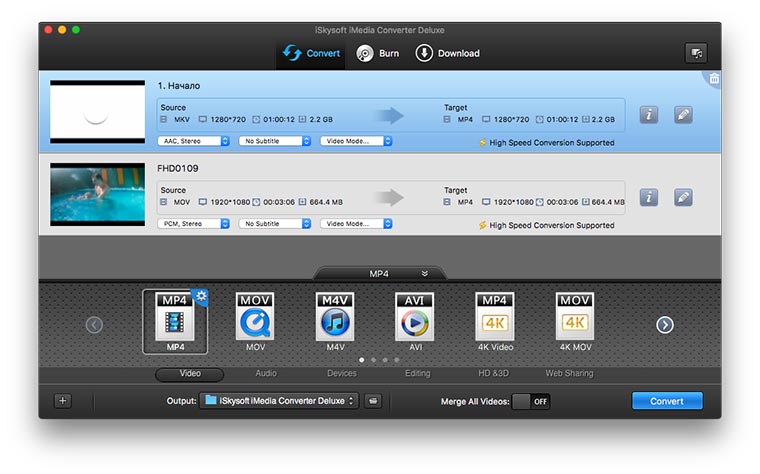Click the add file plus button
The width and height of the screenshot is (760, 474).
[63, 401]
